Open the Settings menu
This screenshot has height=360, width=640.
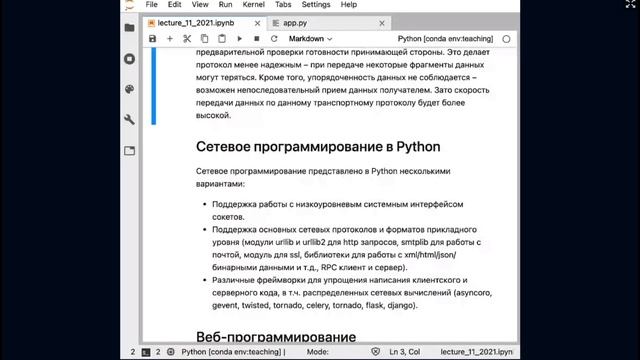tap(316, 4)
